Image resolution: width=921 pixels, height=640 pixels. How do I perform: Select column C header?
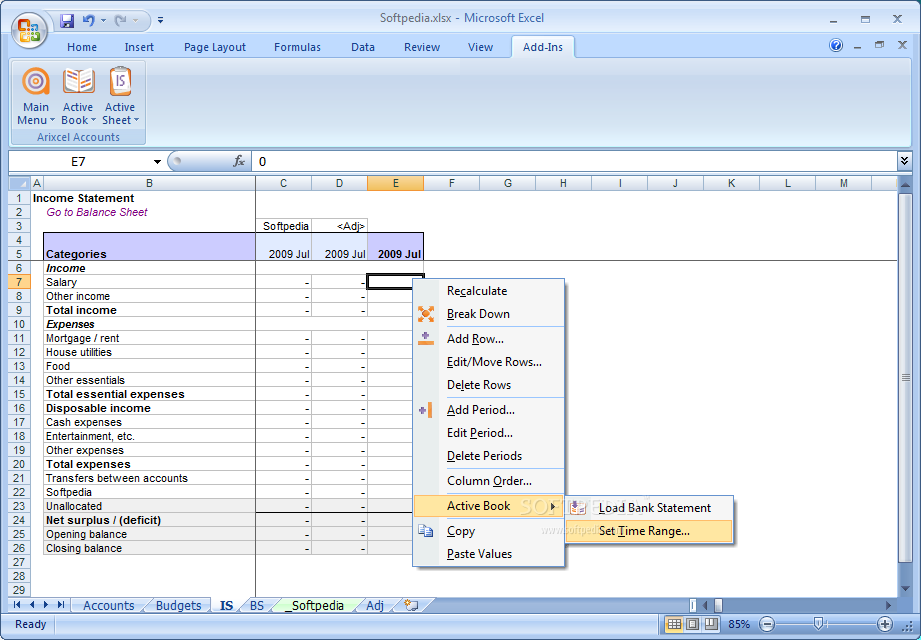pos(283,183)
